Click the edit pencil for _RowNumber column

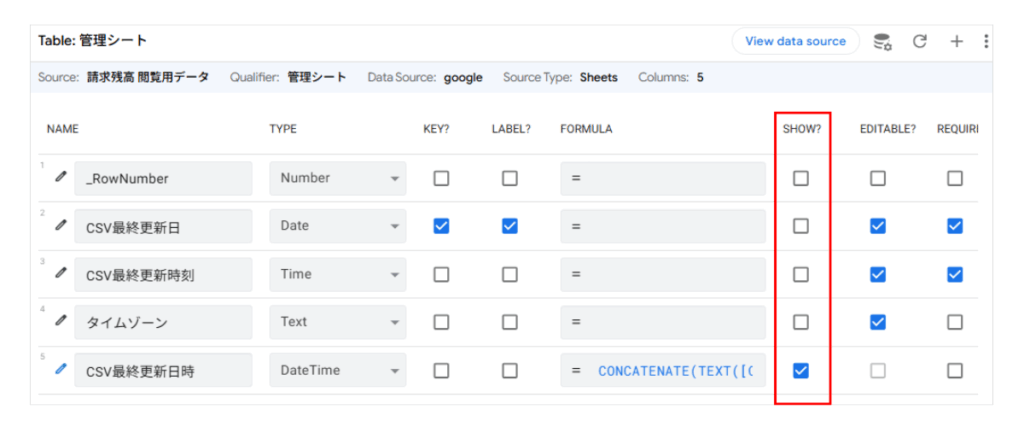(61, 177)
